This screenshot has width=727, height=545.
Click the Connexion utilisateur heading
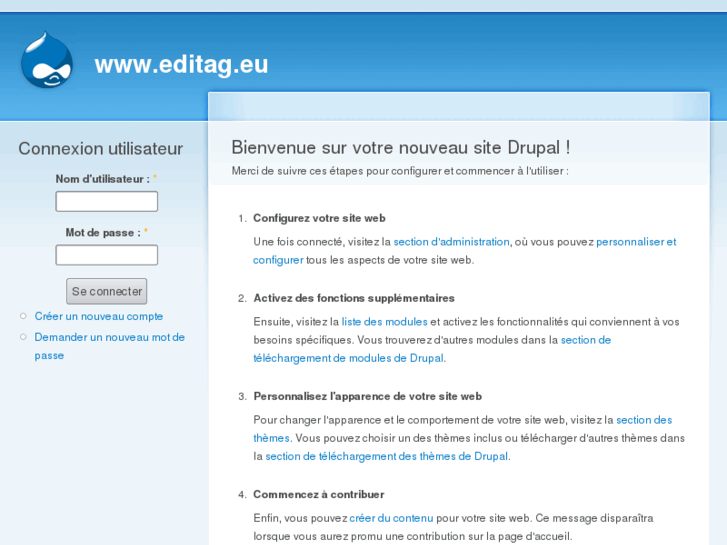[x=101, y=148]
